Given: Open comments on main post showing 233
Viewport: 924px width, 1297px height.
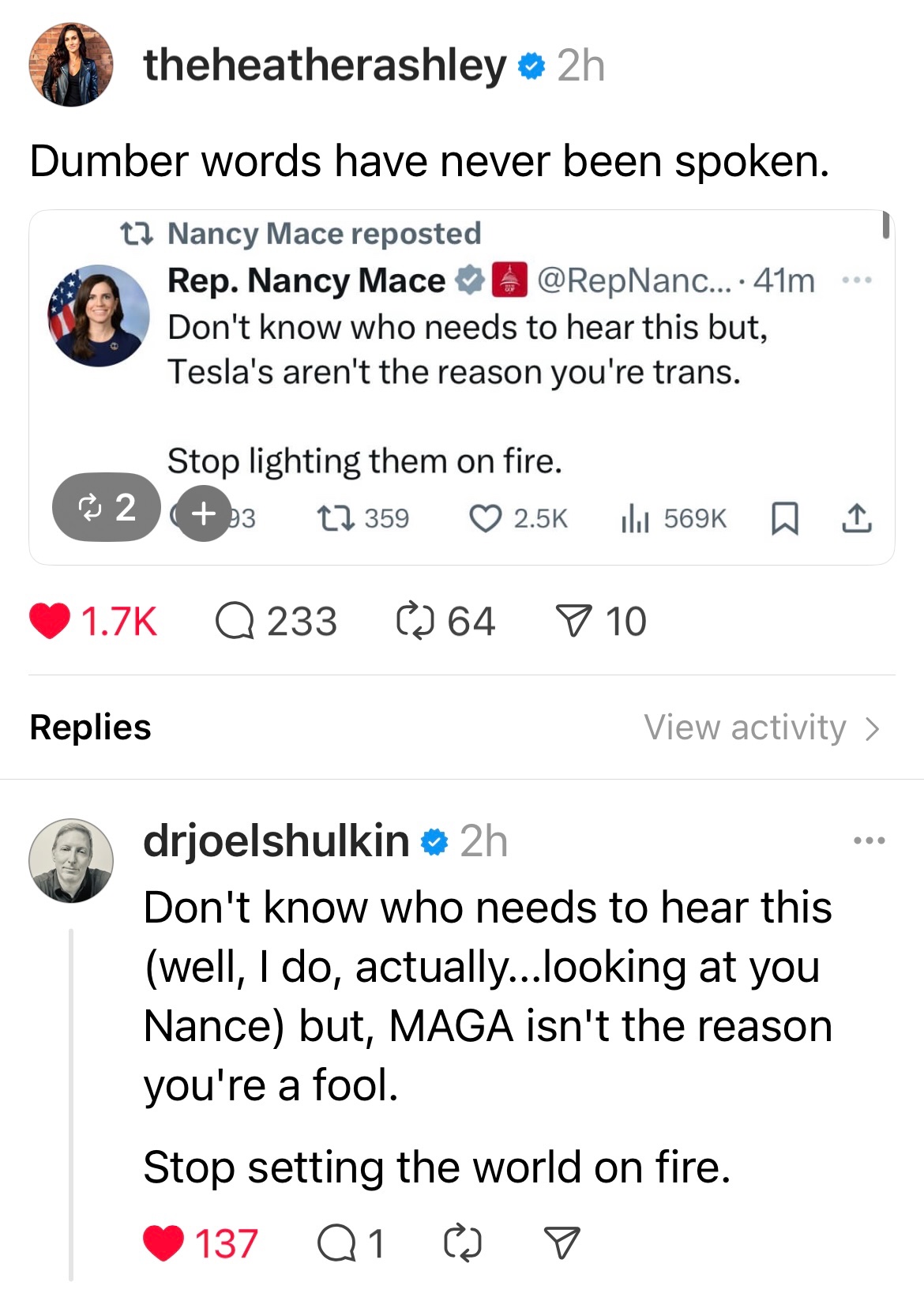Looking at the screenshot, I should [235, 621].
